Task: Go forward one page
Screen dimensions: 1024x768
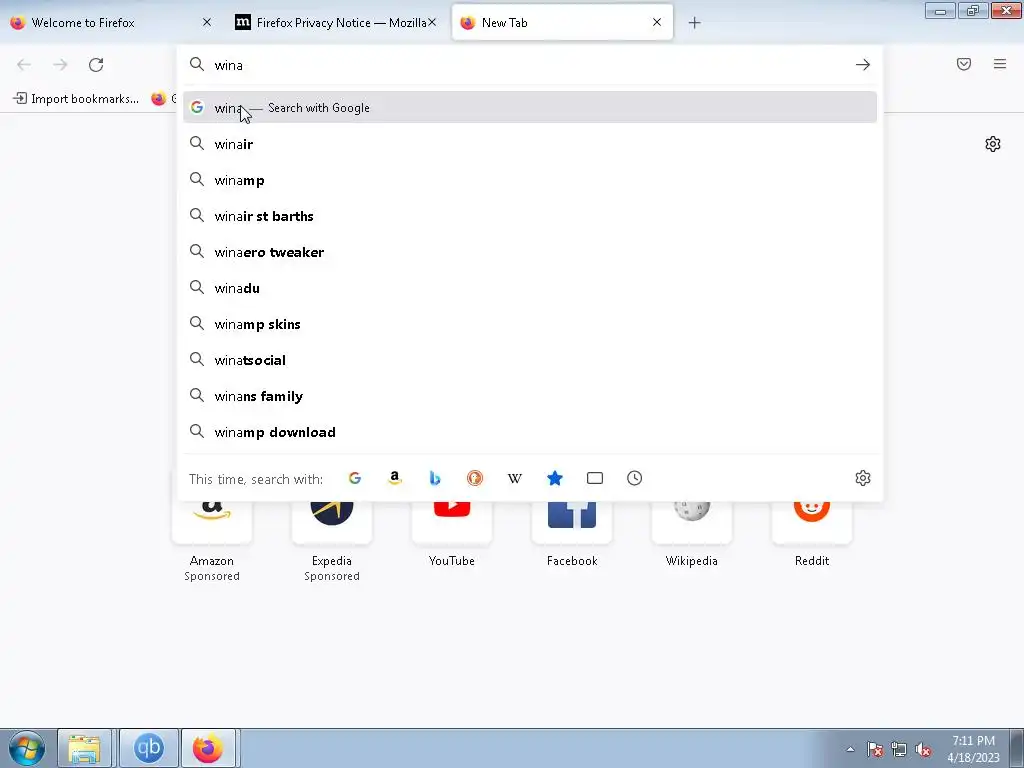Action: point(60,65)
